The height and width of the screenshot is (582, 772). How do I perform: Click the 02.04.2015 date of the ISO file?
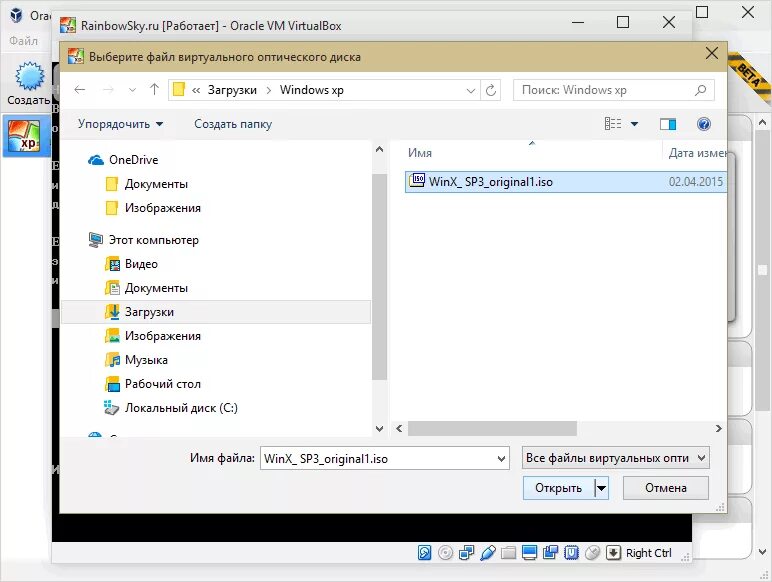(696, 182)
